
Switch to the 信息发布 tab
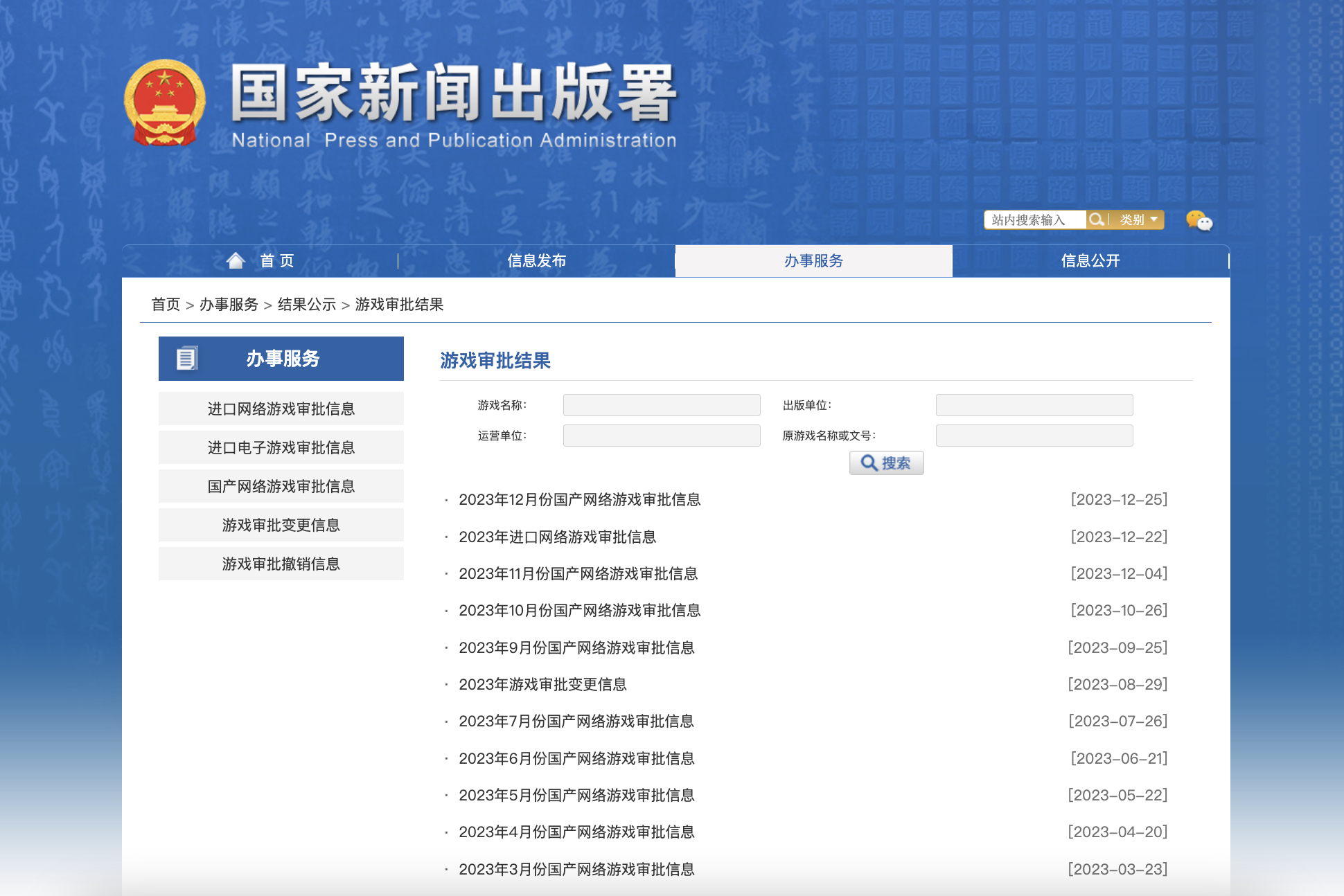pos(537,261)
